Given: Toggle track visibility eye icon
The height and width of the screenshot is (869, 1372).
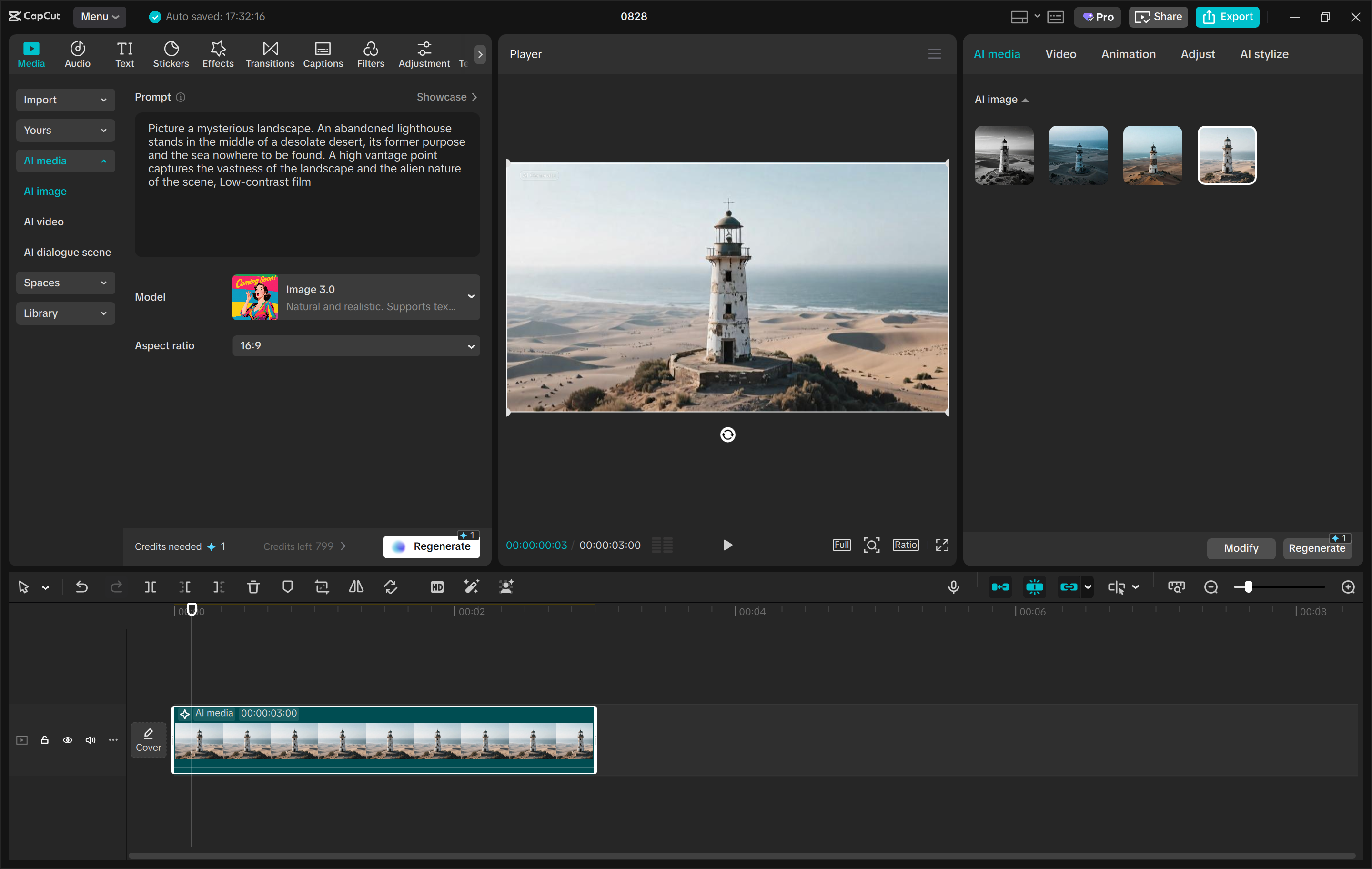Looking at the screenshot, I should [67, 740].
